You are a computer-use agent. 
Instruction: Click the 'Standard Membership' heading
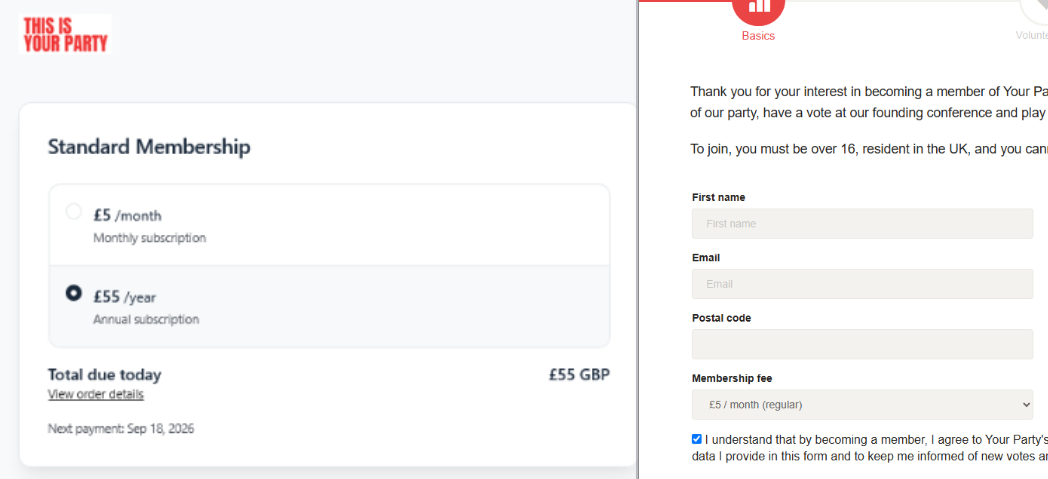click(x=149, y=147)
